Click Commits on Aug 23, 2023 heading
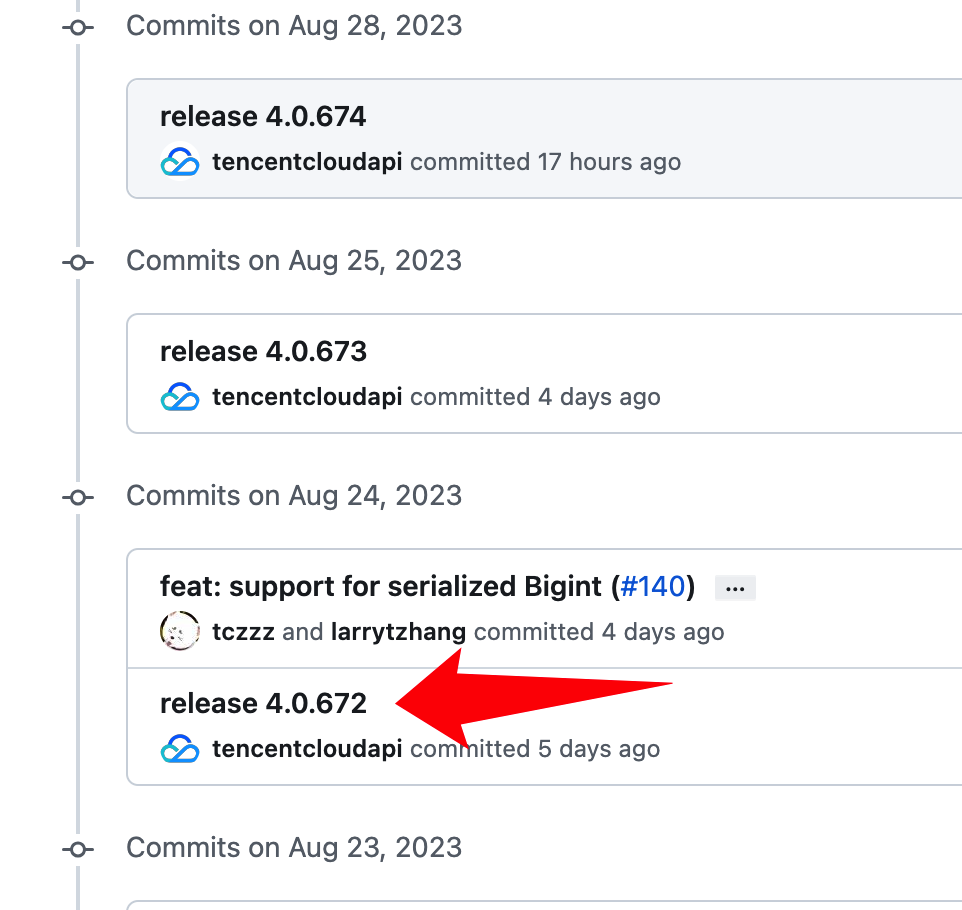The height and width of the screenshot is (910, 962). (x=294, y=848)
